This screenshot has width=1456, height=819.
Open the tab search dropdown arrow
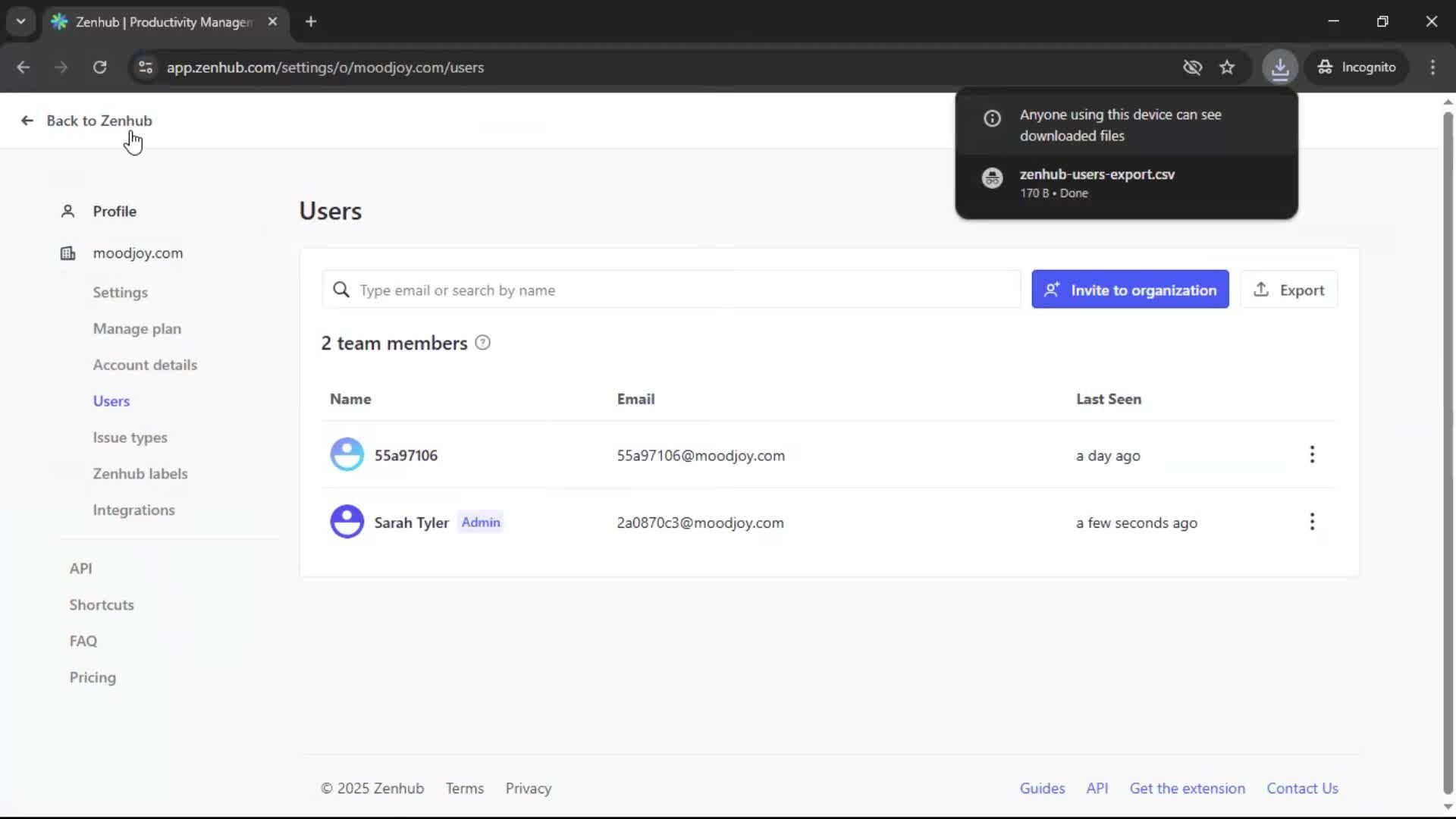[x=20, y=21]
